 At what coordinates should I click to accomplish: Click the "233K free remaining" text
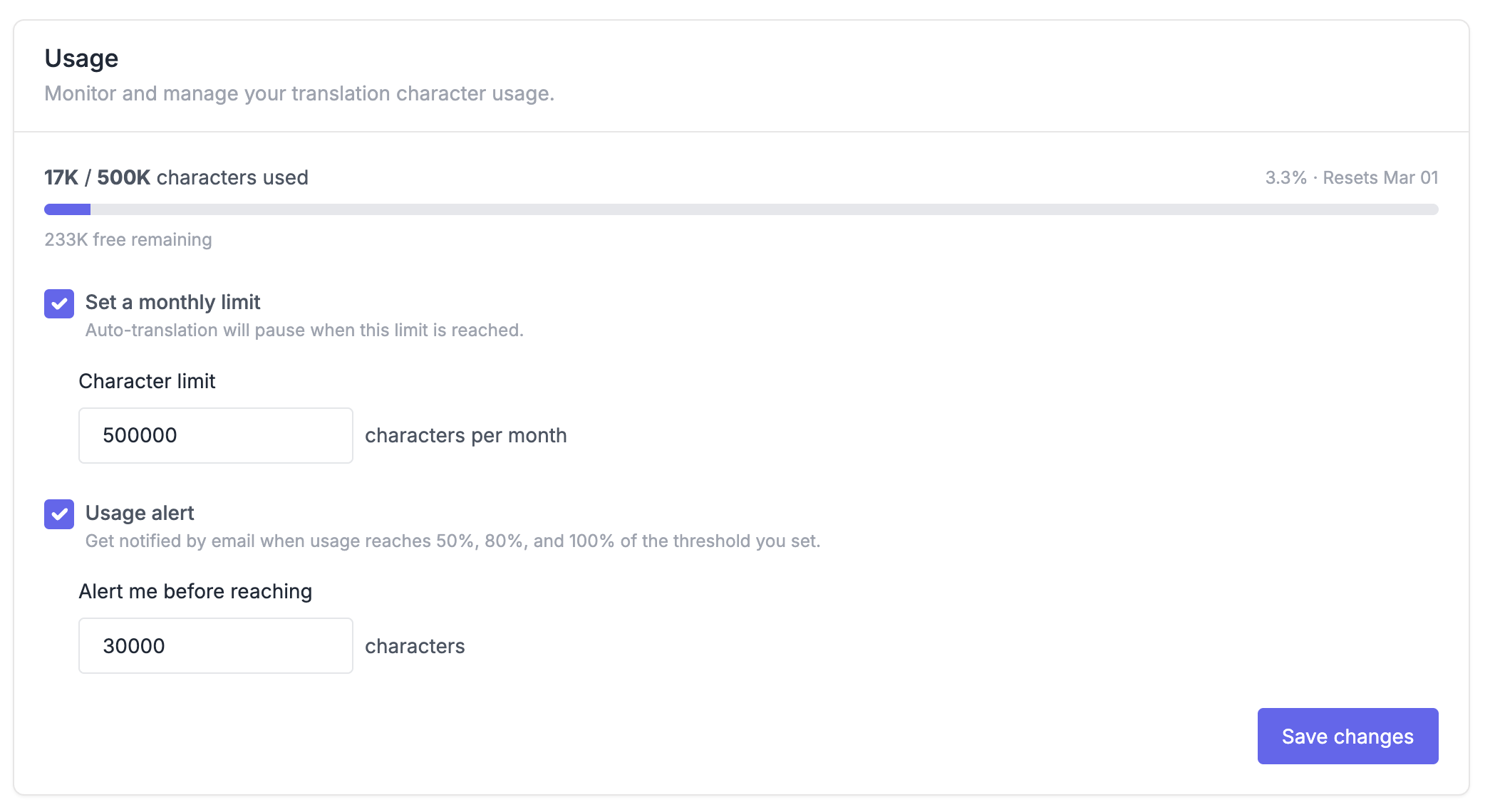128,239
